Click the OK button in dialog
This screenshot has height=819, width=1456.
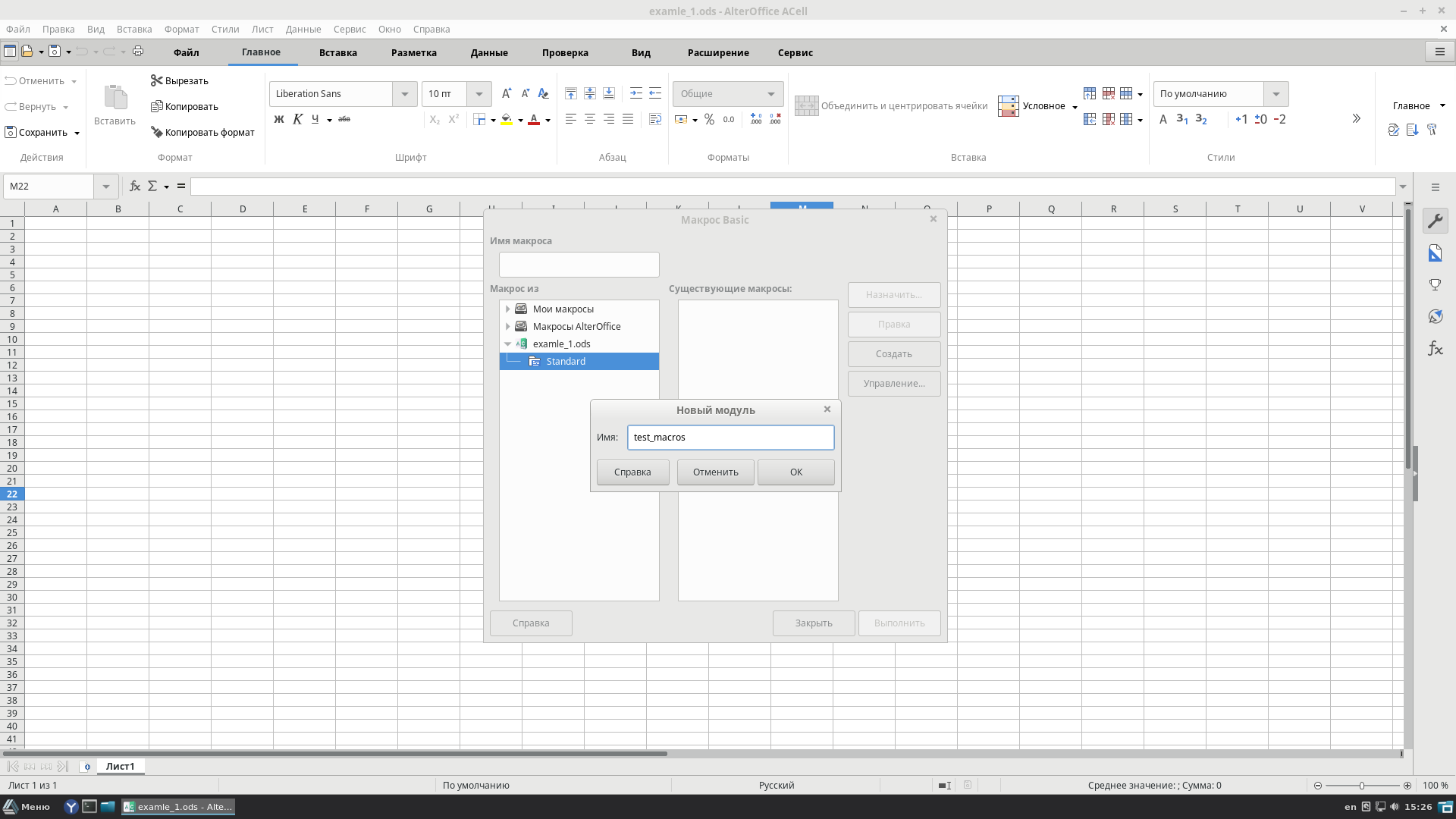(x=796, y=472)
